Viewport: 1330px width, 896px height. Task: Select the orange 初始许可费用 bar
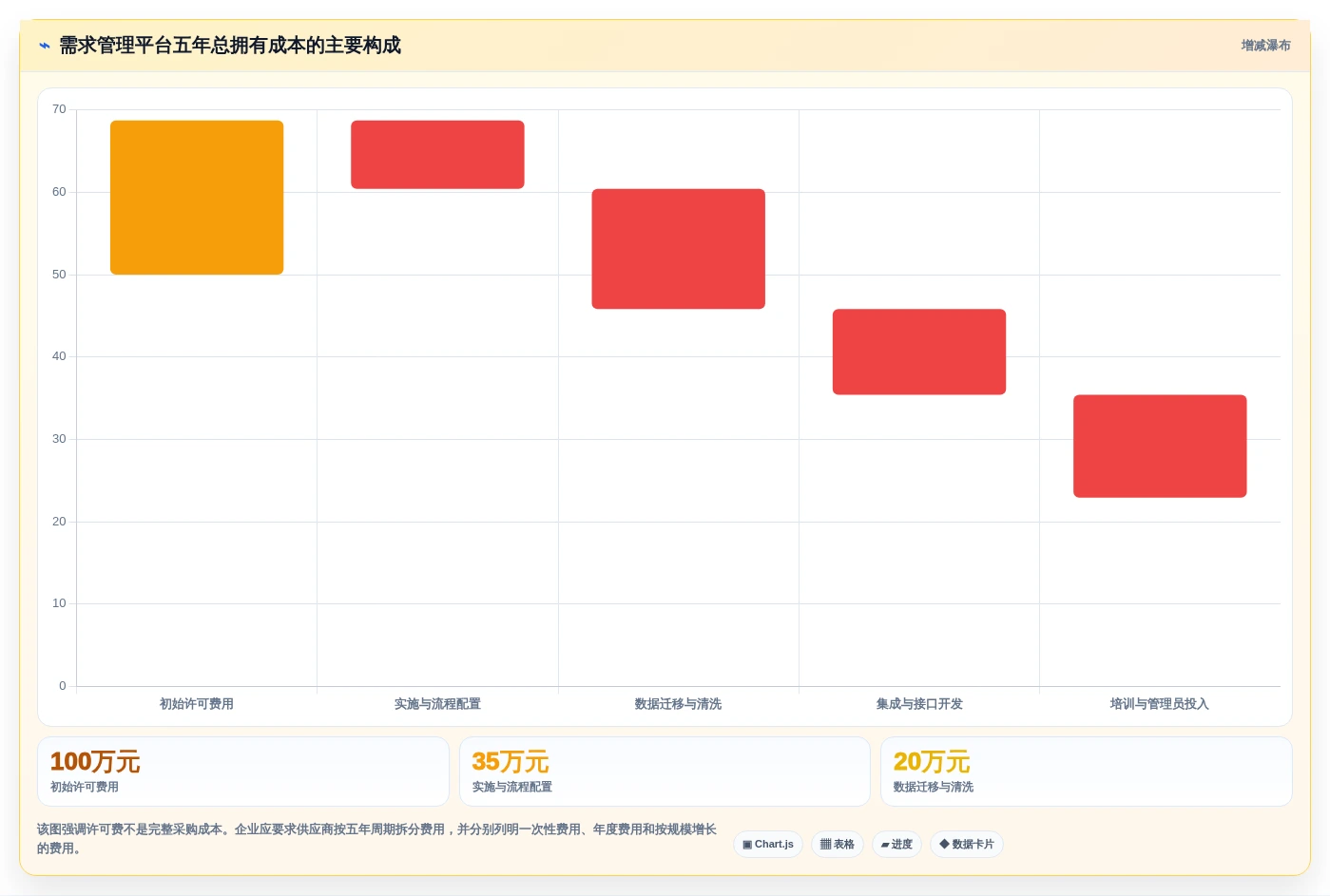197,198
